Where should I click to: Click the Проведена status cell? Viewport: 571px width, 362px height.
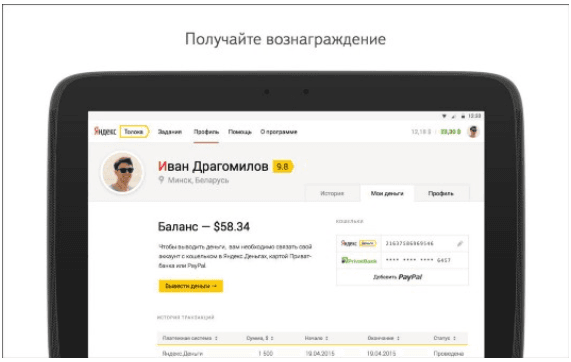[448, 353]
